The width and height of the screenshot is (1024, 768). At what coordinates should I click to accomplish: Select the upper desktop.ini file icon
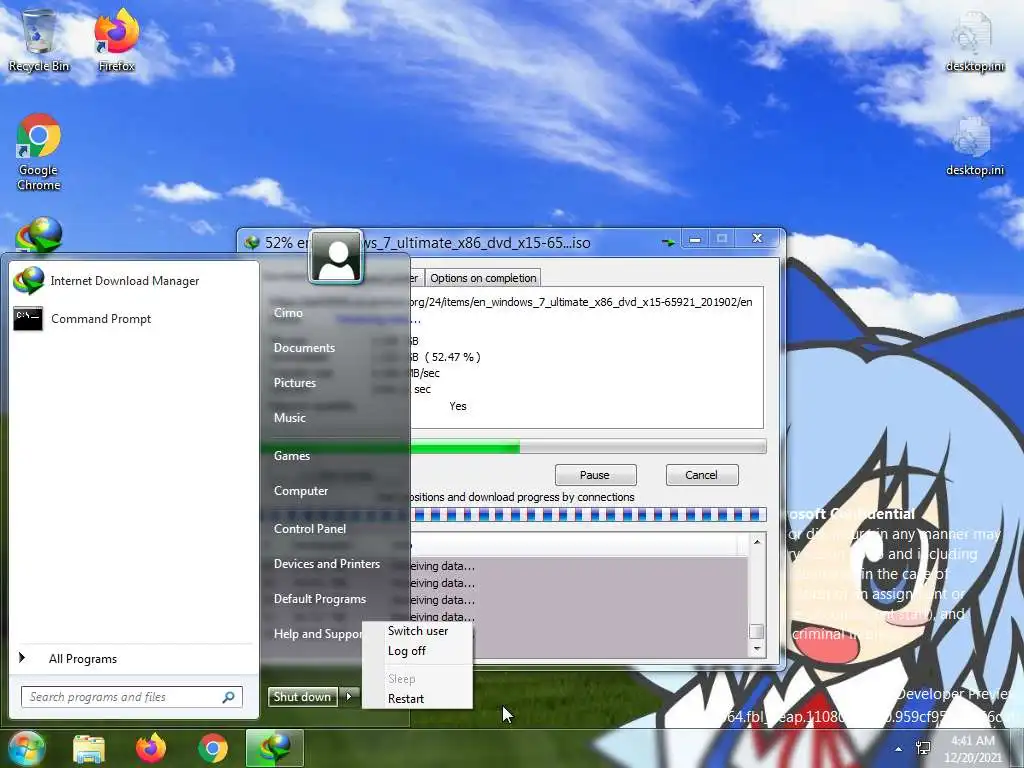[974, 40]
